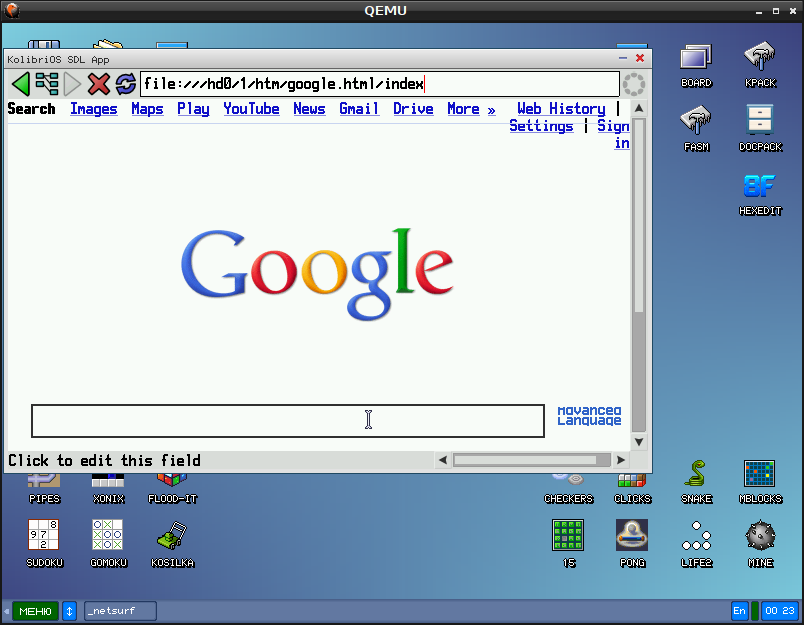
Task: Click inside the Google search box
Action: (287, 421)
